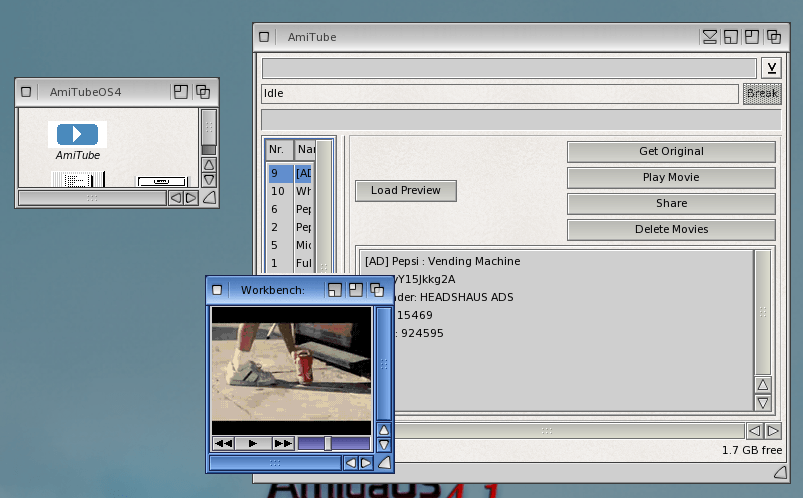Click the Get Original button
The height and width of the screenshot is (498, 803).
(671, 151)
